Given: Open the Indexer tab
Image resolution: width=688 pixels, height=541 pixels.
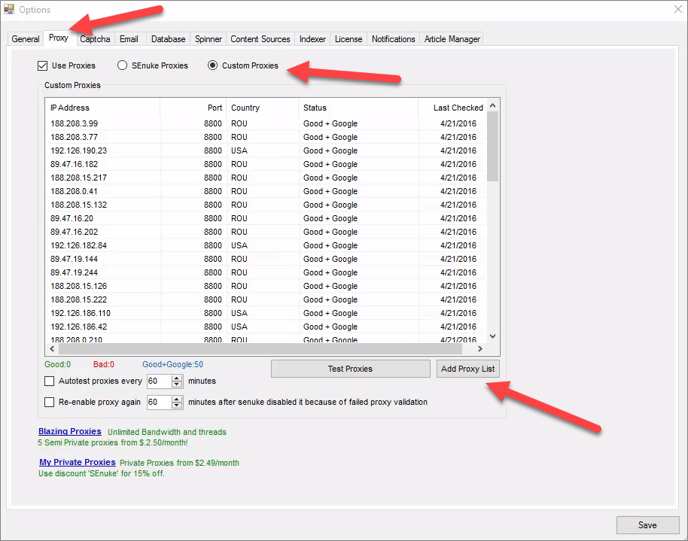Looking at the screenshot, I should point(312,39).
